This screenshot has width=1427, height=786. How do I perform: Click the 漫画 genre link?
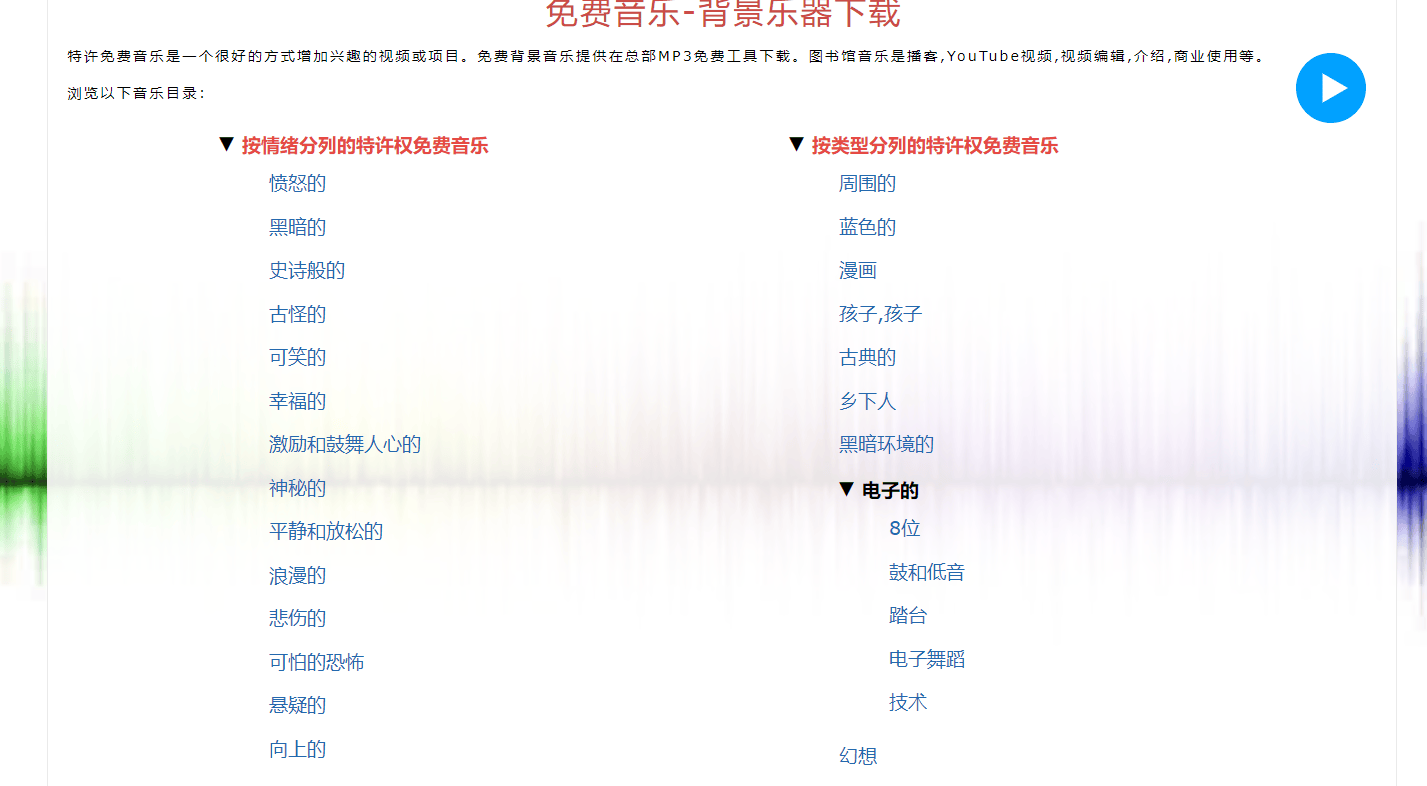857,271
